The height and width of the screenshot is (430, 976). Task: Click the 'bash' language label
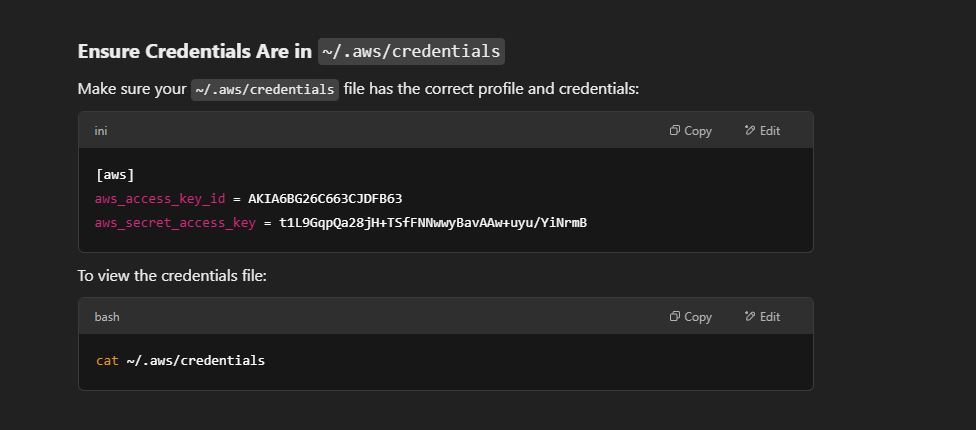click(107, 317)
